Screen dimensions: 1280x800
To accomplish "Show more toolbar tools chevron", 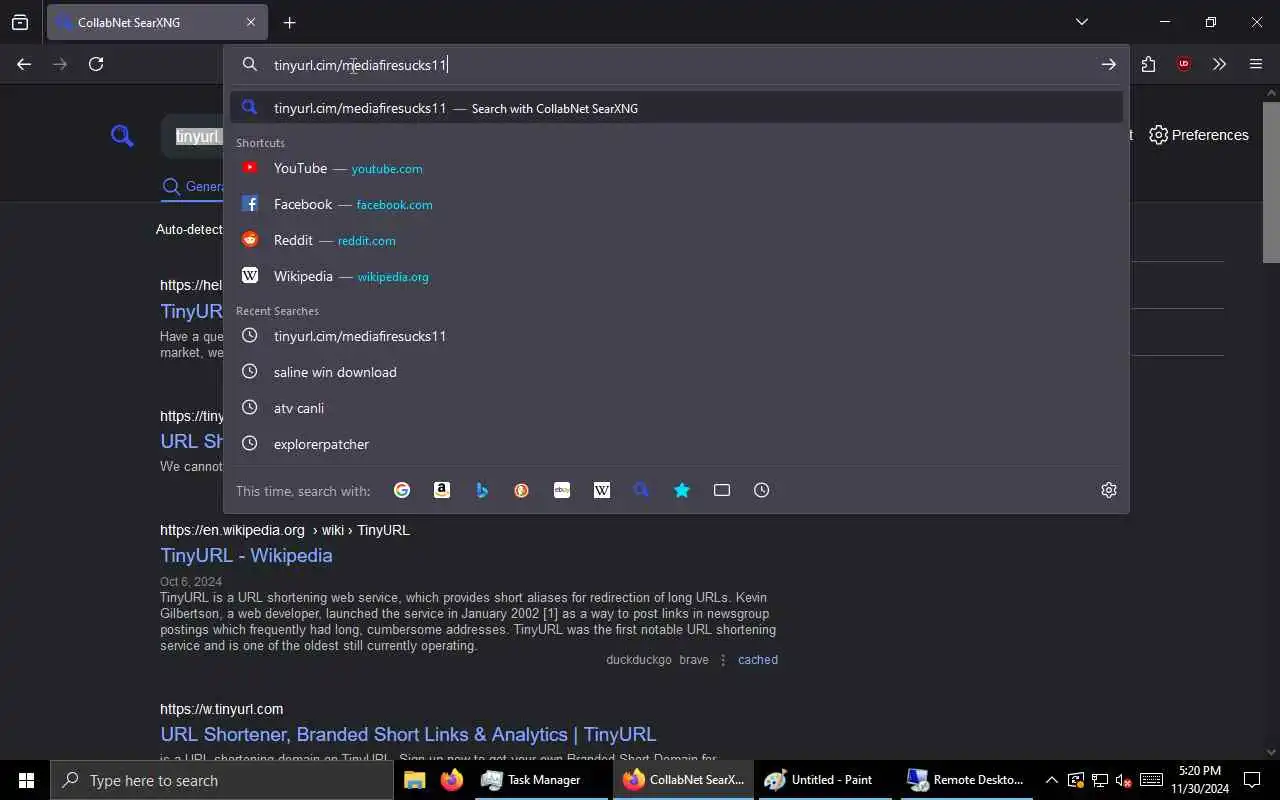I will pos(1219,64).
